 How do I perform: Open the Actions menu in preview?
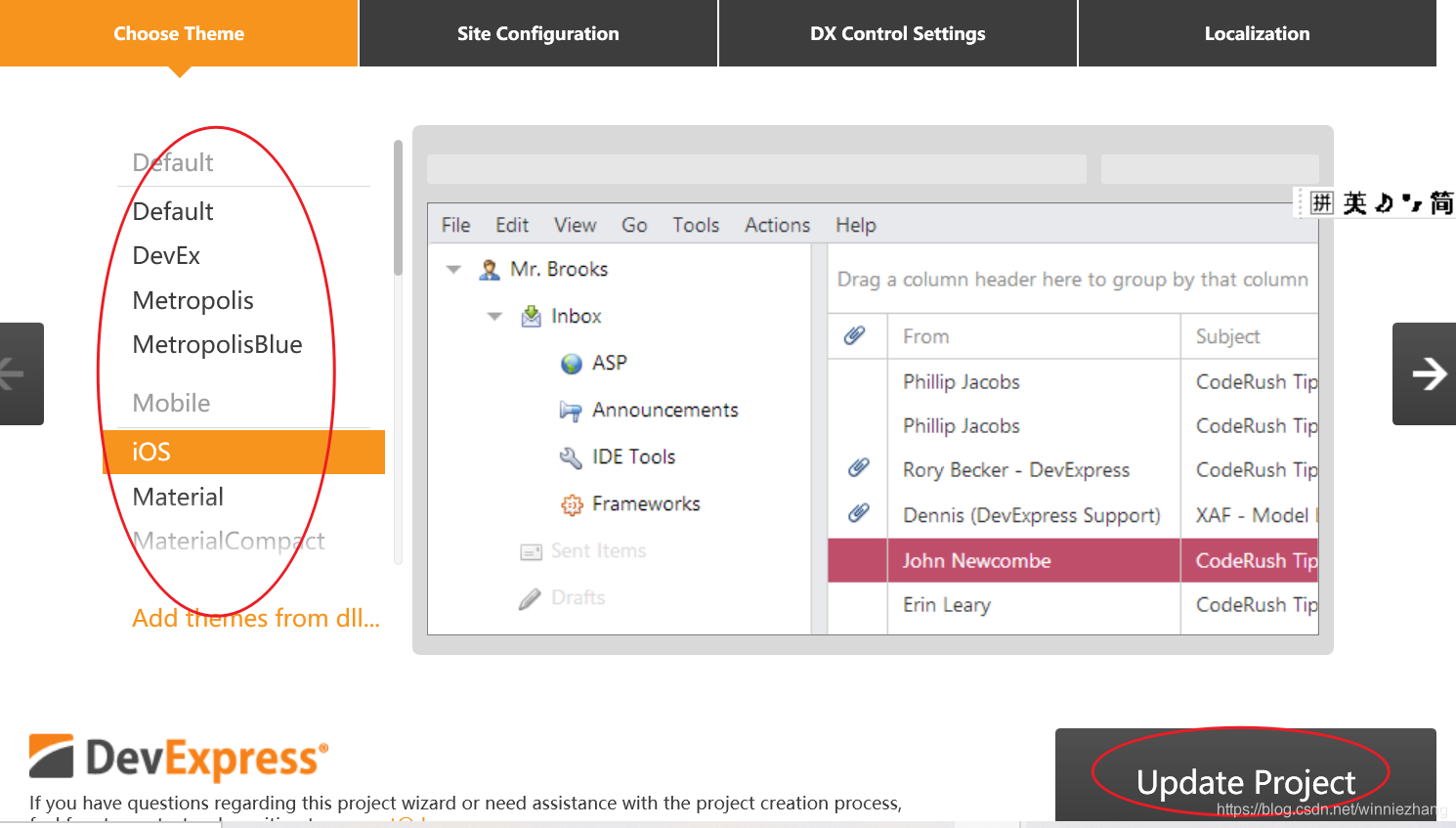(777, 225)
